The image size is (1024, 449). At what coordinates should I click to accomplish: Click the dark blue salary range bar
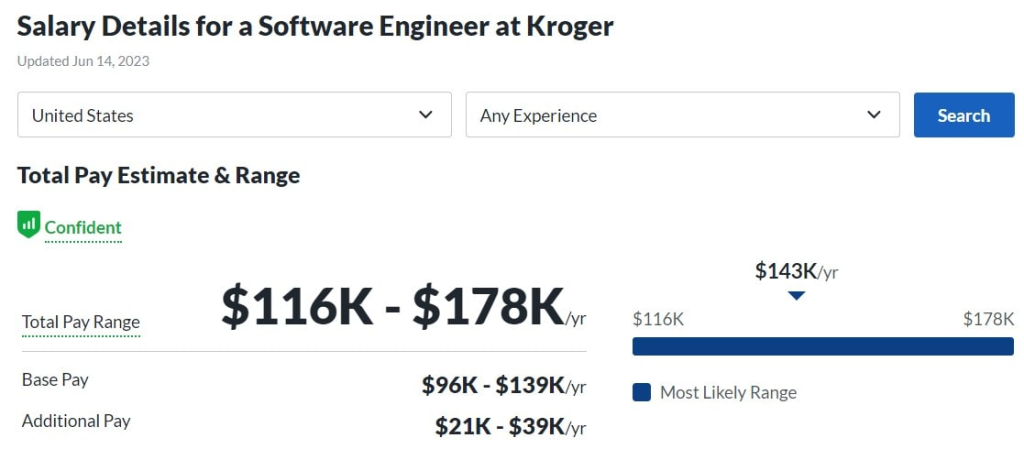click(823, 346)
